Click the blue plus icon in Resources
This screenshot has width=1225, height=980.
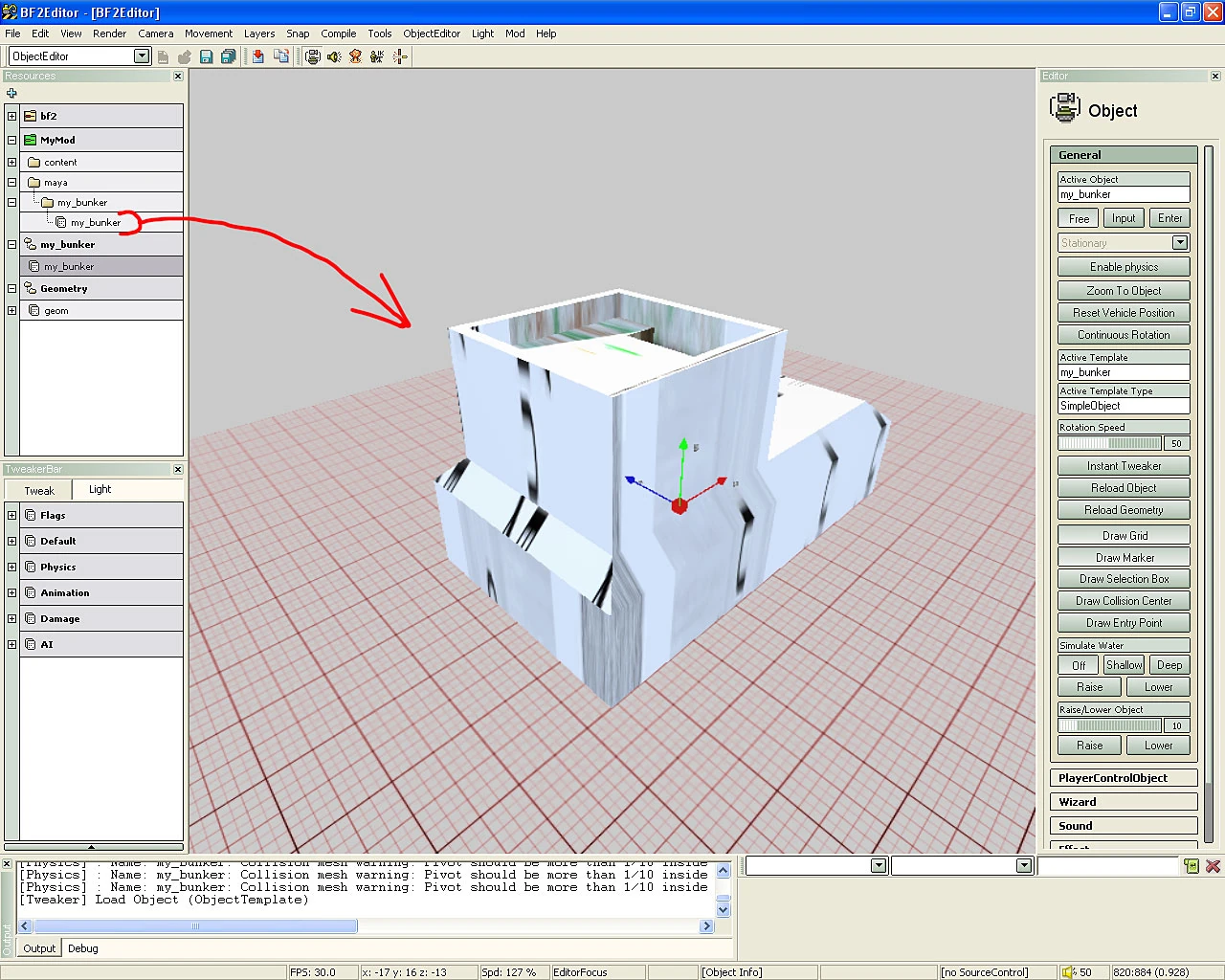(x=11, y=93)
